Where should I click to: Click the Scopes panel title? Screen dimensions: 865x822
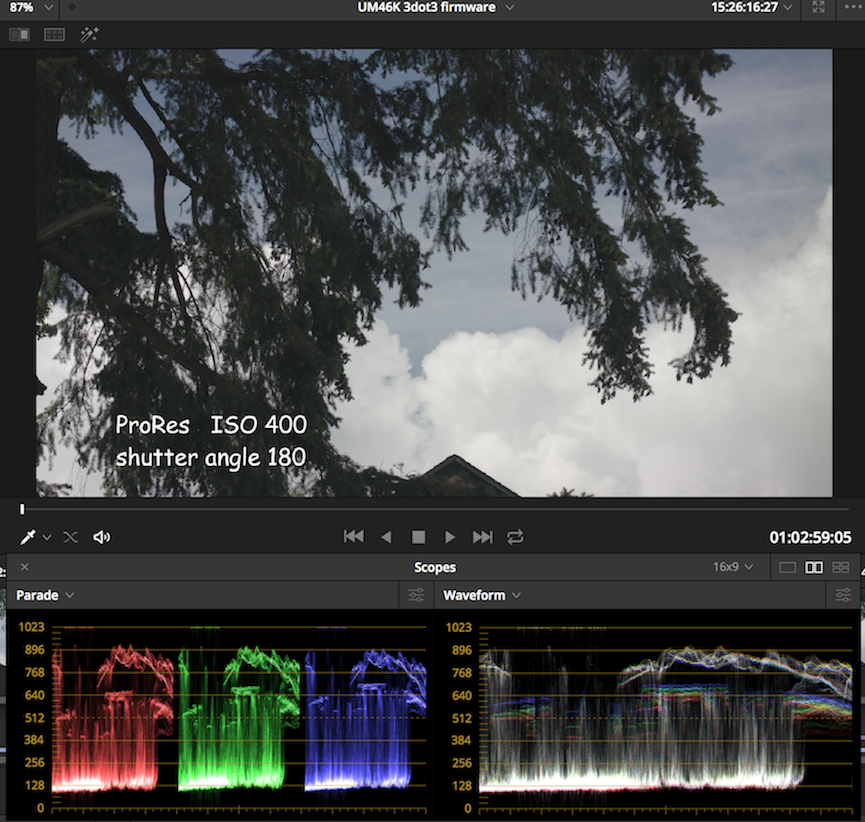coord(435,567)
